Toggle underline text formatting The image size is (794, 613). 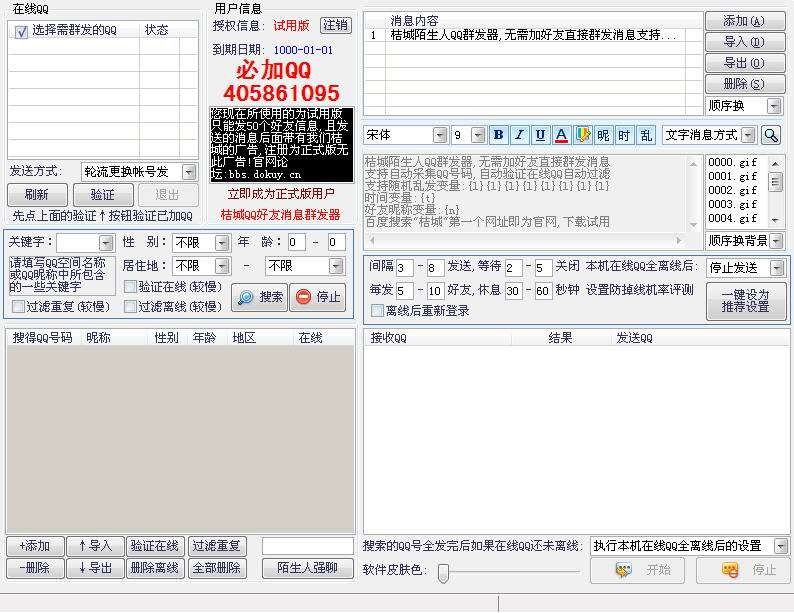coord(540,135)
